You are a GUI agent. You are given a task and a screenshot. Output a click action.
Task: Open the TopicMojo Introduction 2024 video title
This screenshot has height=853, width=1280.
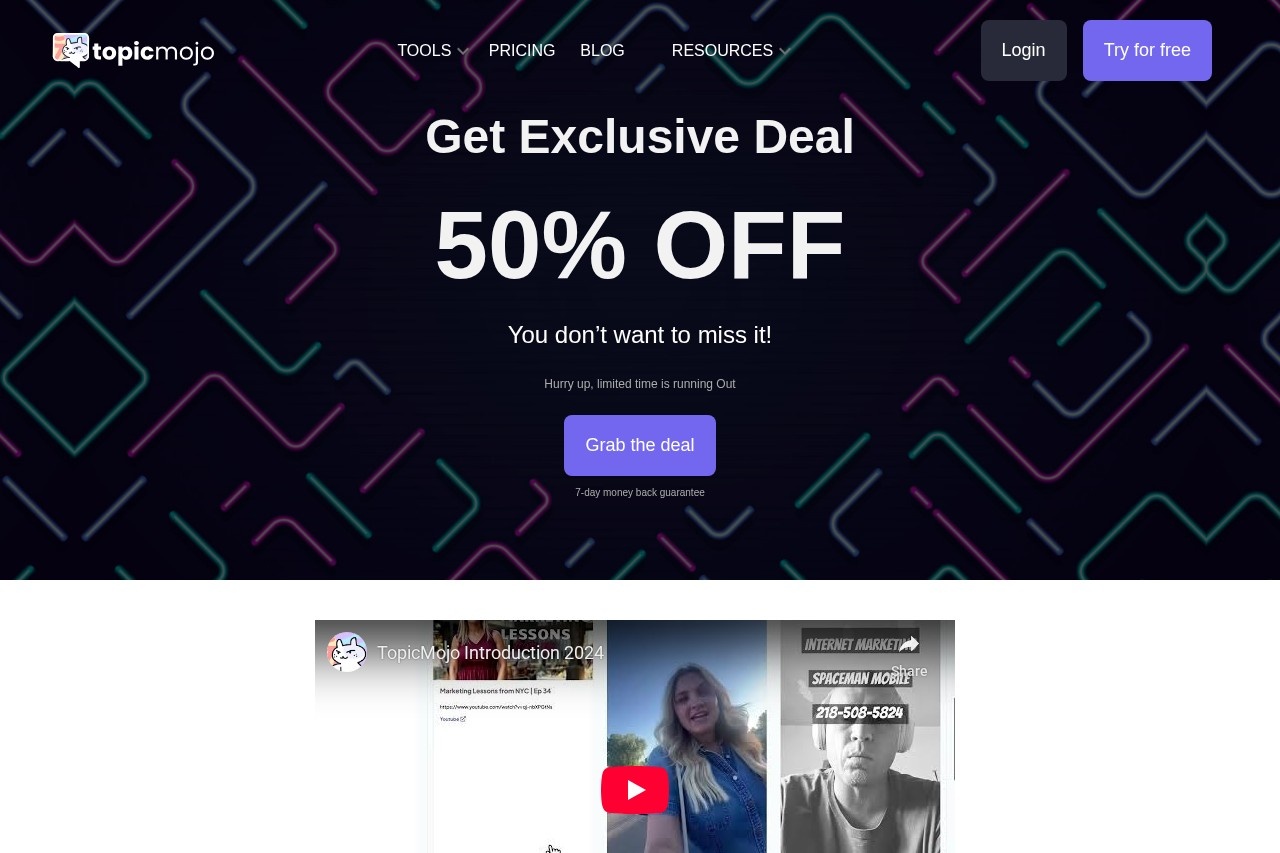[x=490, y=653]
